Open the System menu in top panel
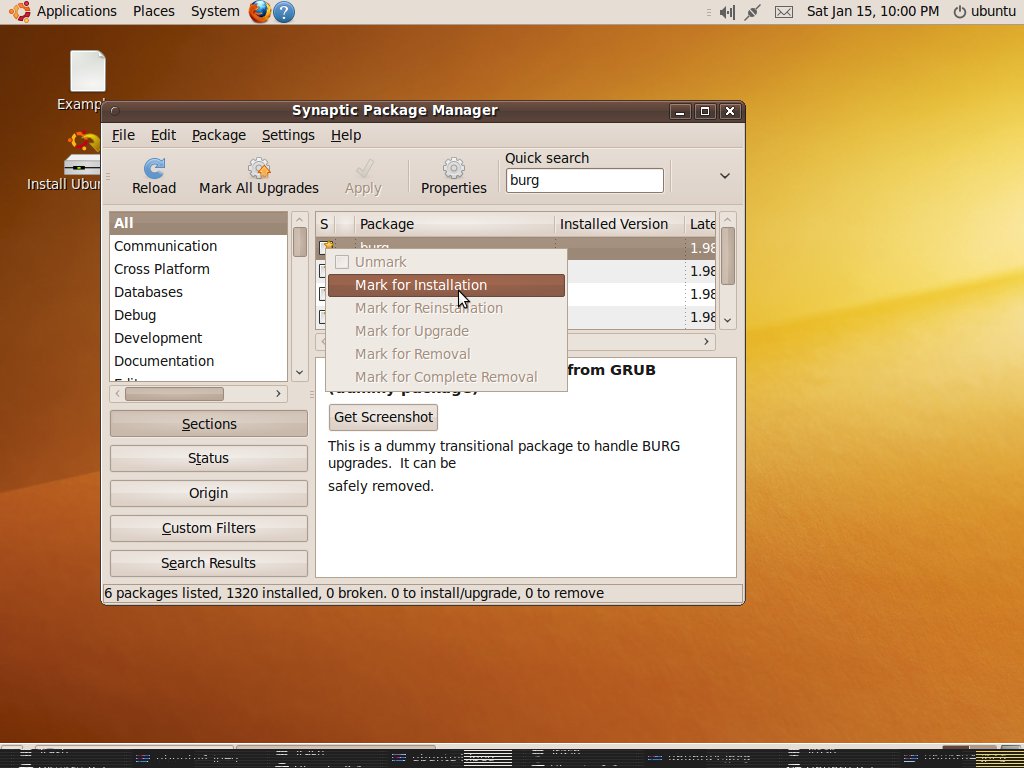This screenshot has height=768, width=1024. click(x=215, y=12)
